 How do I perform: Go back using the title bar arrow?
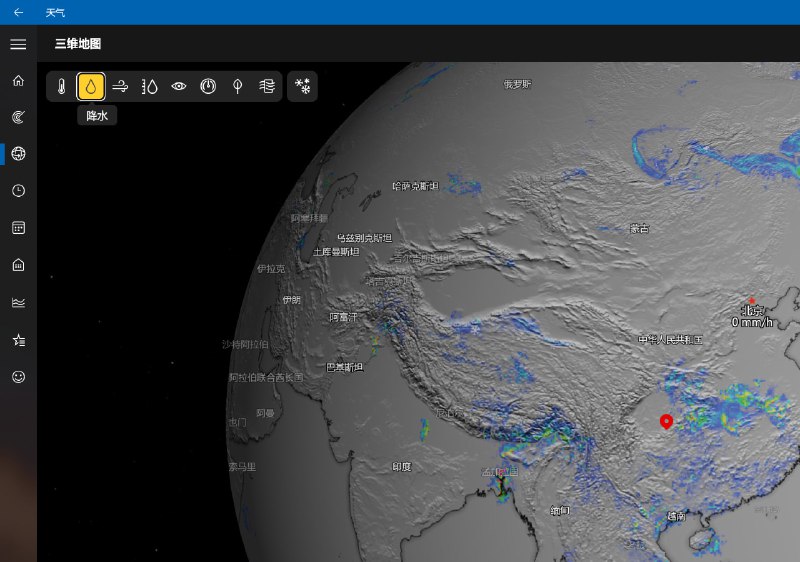click(18, 12)
